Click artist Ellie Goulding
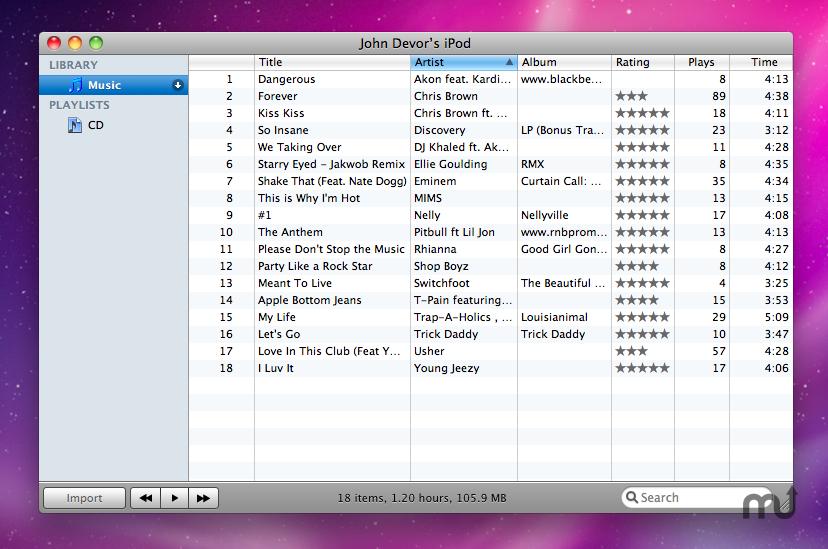The image size is (828, 549). (450, 164)
